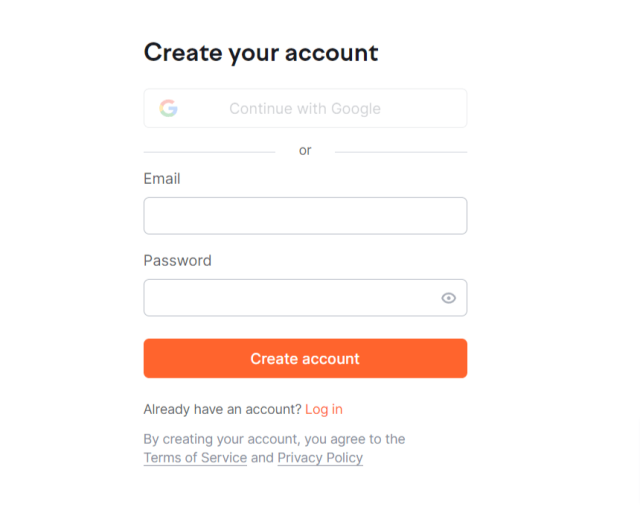Click "By creating your account" agreement text
This screenshot has width=640, height=519.
(x=222, y=439)
